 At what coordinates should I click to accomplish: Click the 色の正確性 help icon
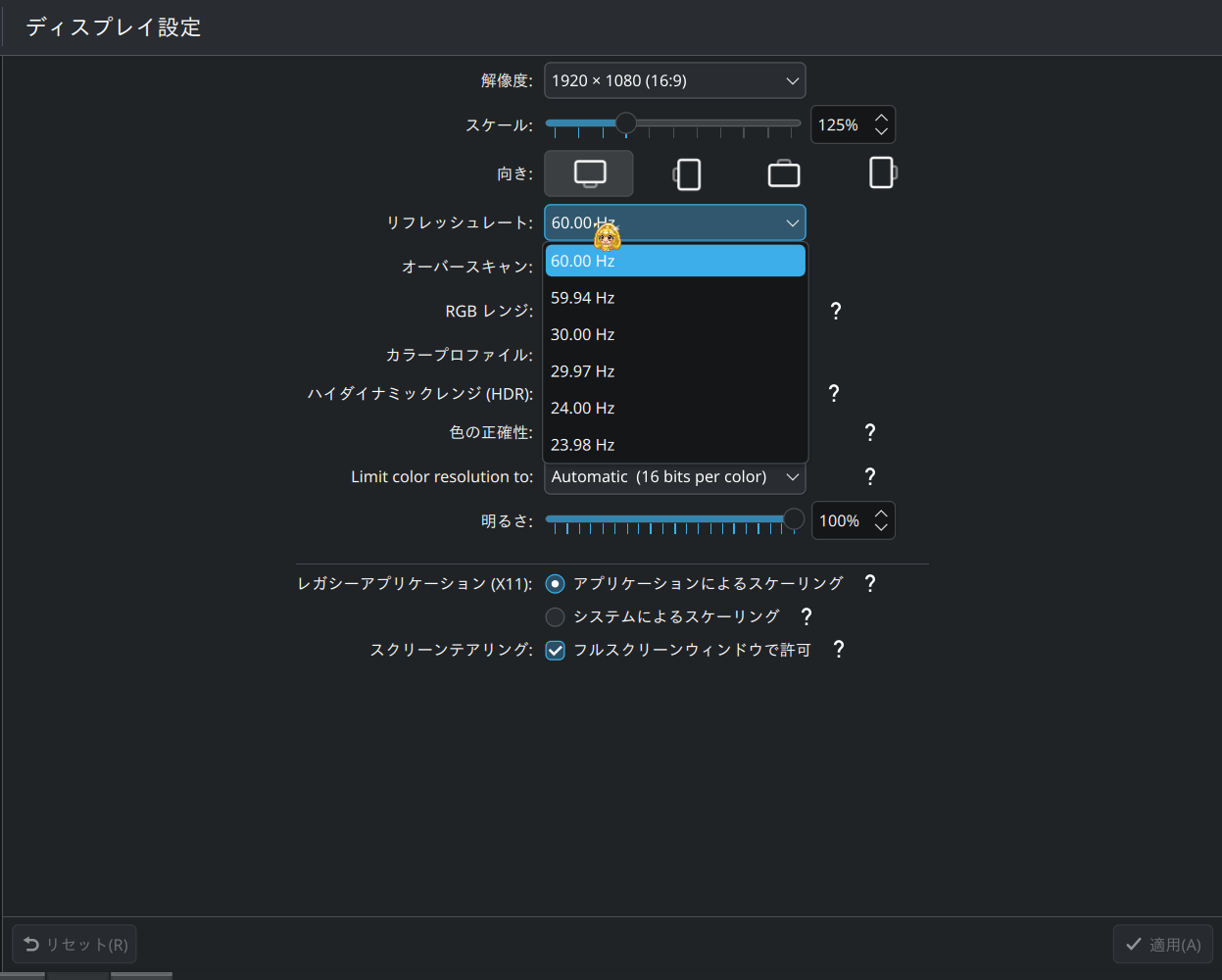tap(869, 431)
